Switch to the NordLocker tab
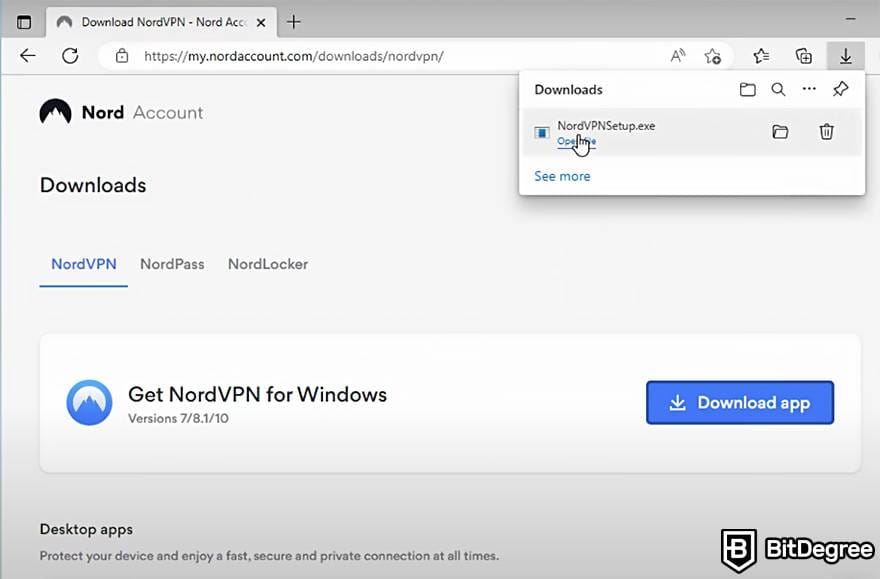 (x=268, y=264)
